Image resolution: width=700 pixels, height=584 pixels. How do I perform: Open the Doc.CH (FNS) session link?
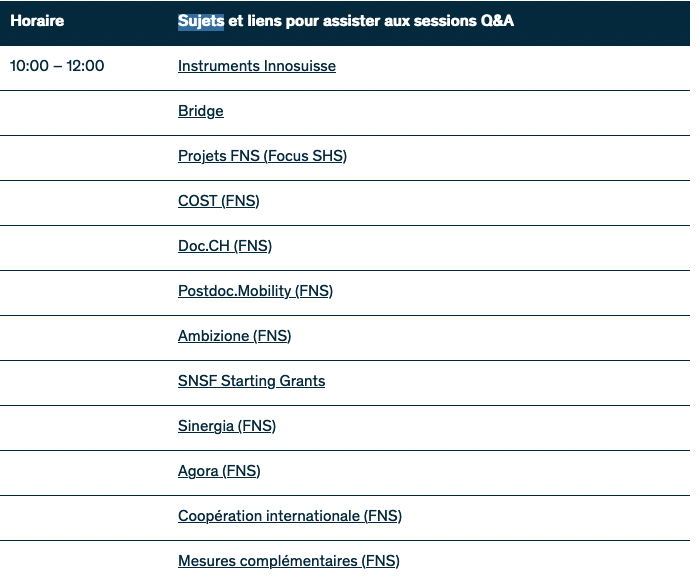(x=225, y=246)
